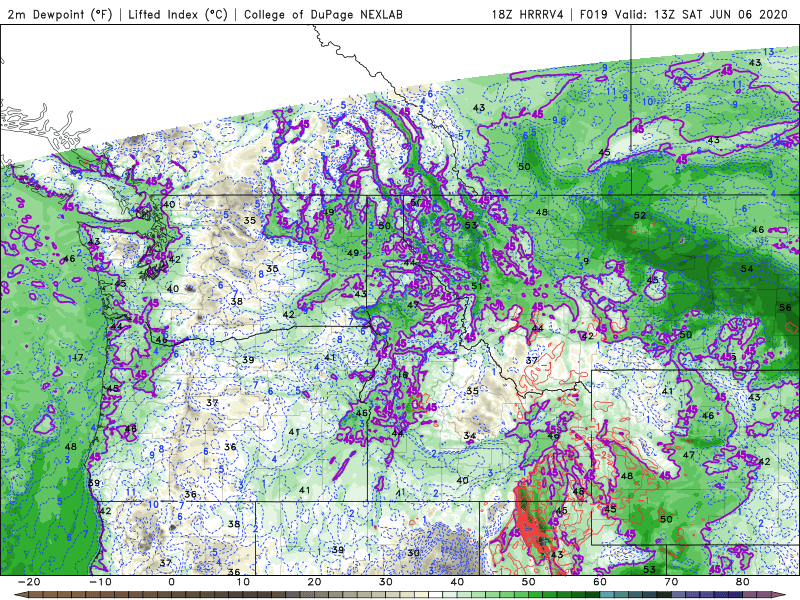Click the blue lifted index value 13
The height and width of the screenshot is (600, 800).
[768, 52]
